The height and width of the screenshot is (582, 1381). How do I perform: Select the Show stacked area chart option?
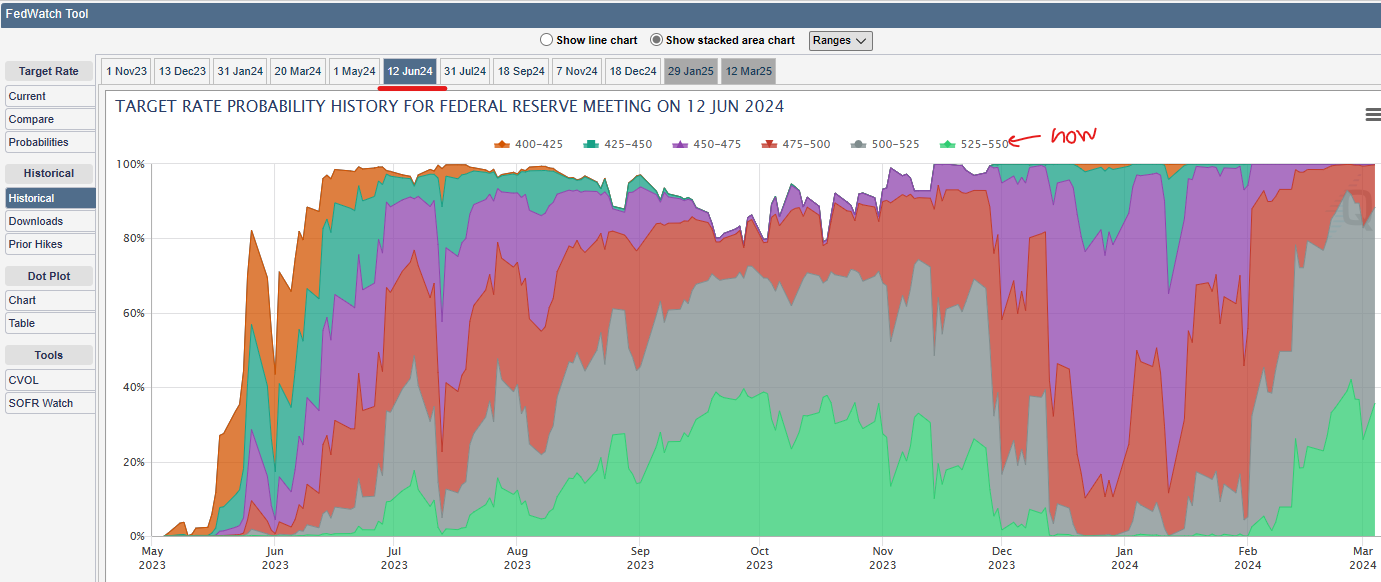tap(656, 40)
